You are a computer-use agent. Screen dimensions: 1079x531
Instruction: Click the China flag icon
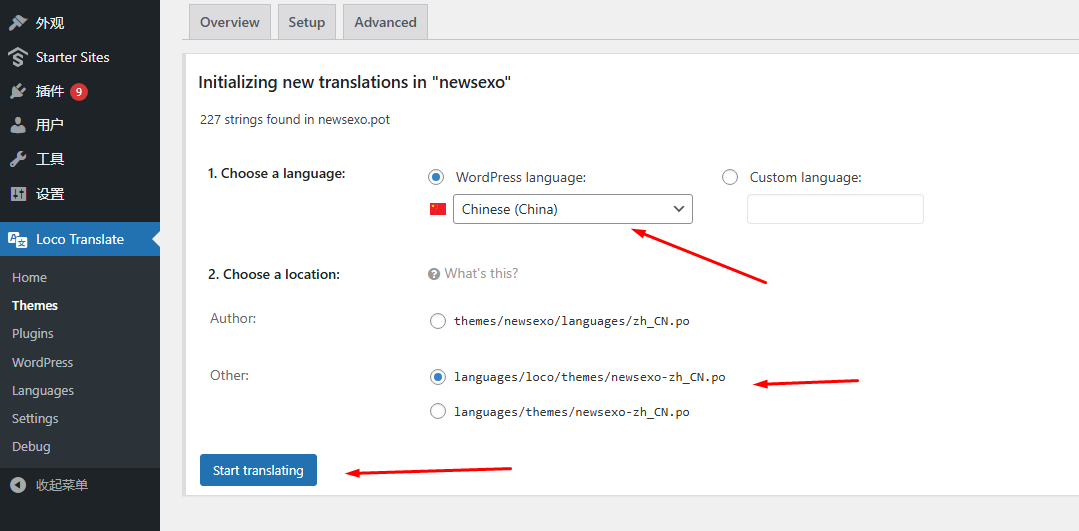[438, 209]
